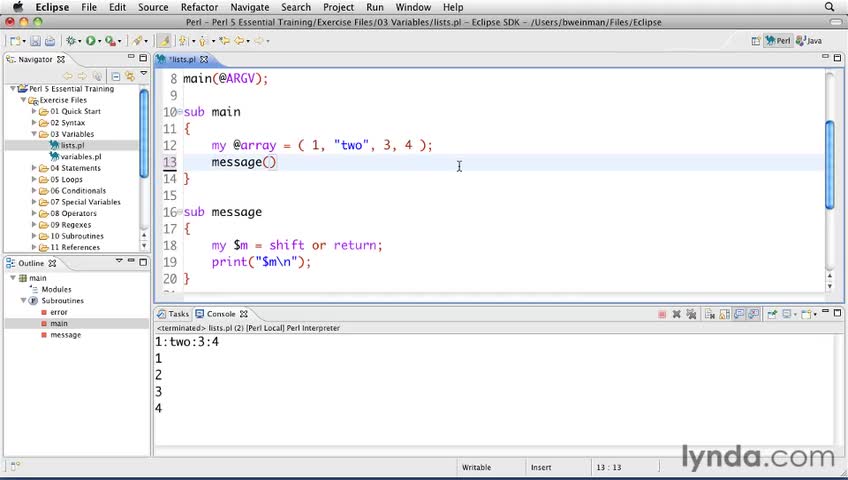848x480 pixels.
Task: Open the Spotlight search magnifier
Action: 829,7
